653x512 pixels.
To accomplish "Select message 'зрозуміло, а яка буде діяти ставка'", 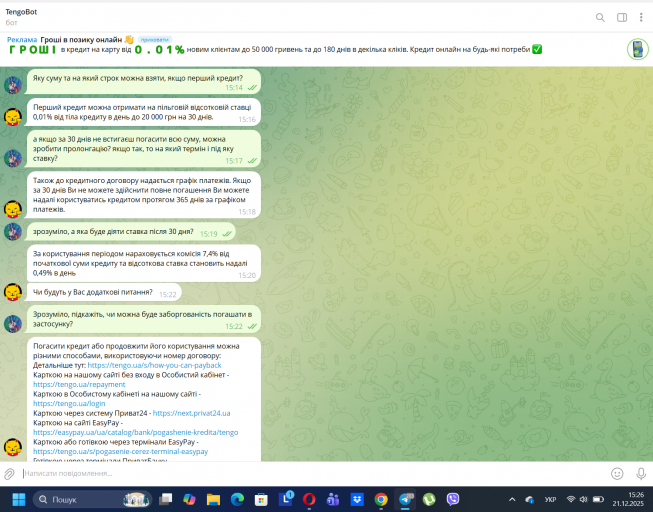I will click(131, 232).
